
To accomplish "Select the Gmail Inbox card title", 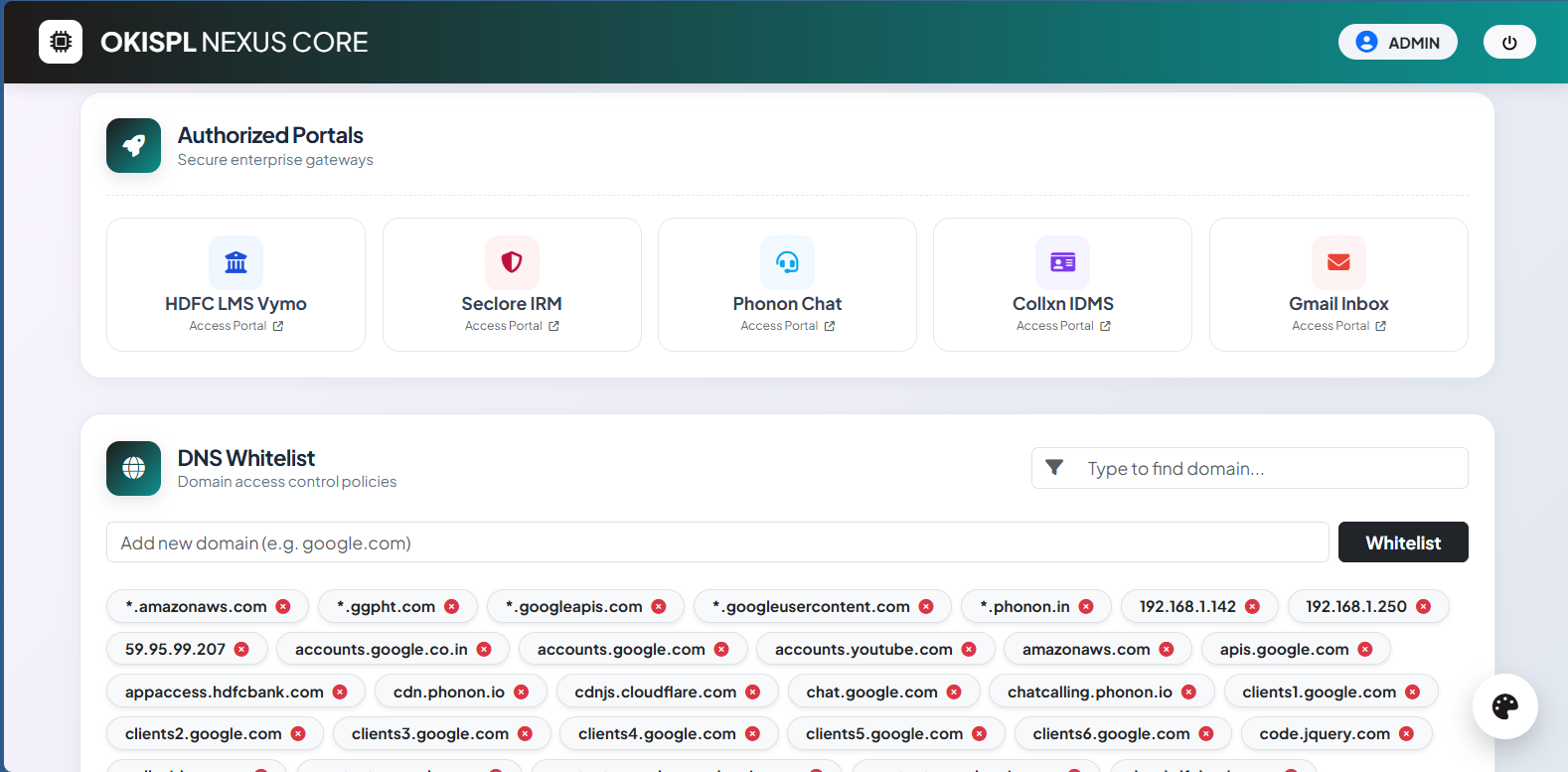I will pos(1338,303).
